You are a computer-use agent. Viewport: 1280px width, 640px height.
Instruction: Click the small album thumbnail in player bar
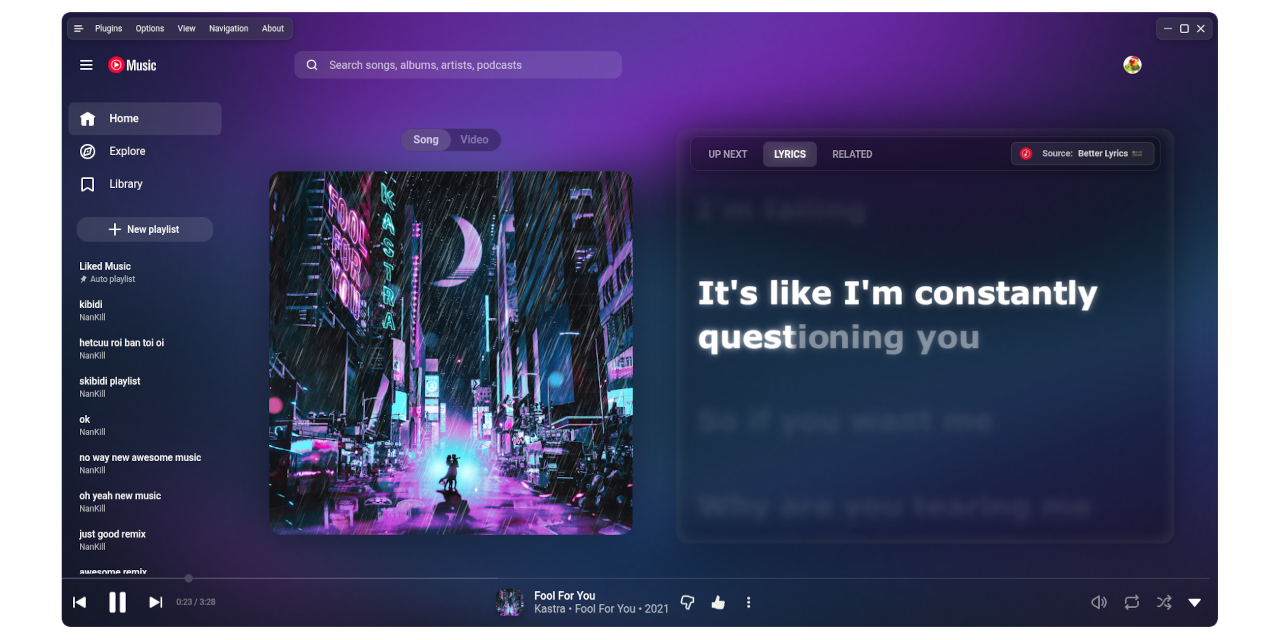(510, 602)
